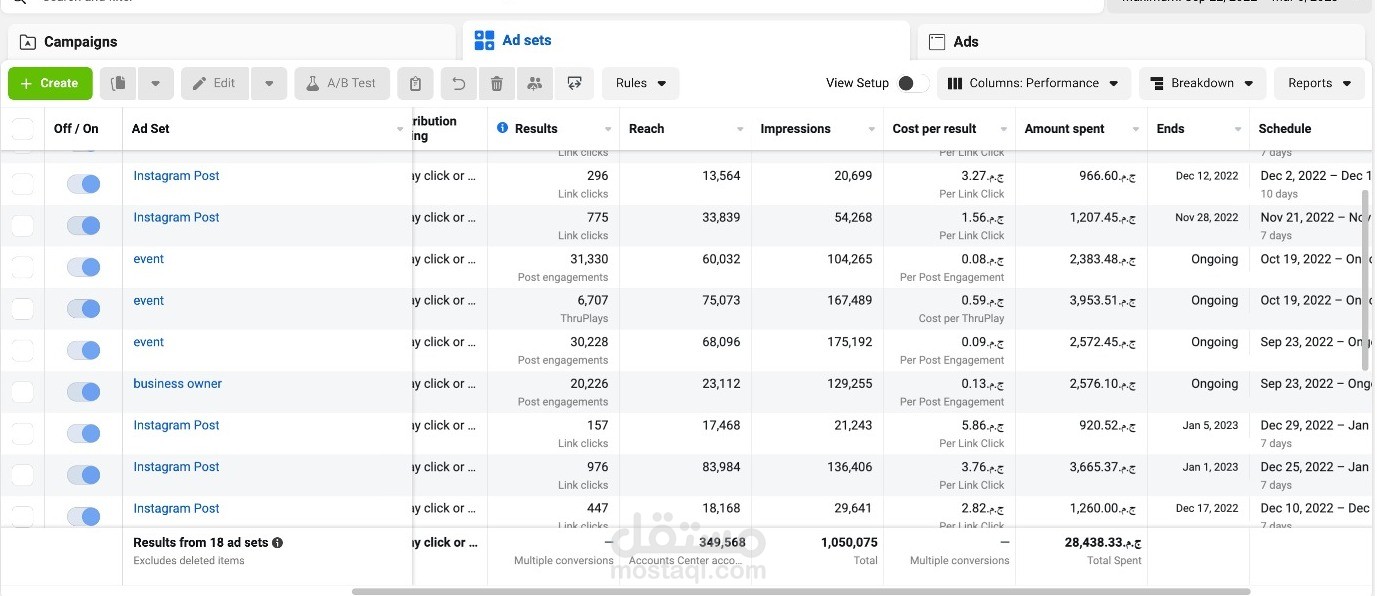Open the Rules dropdown
Screen dimensions: 1377x596
click(x=641, y=83)
